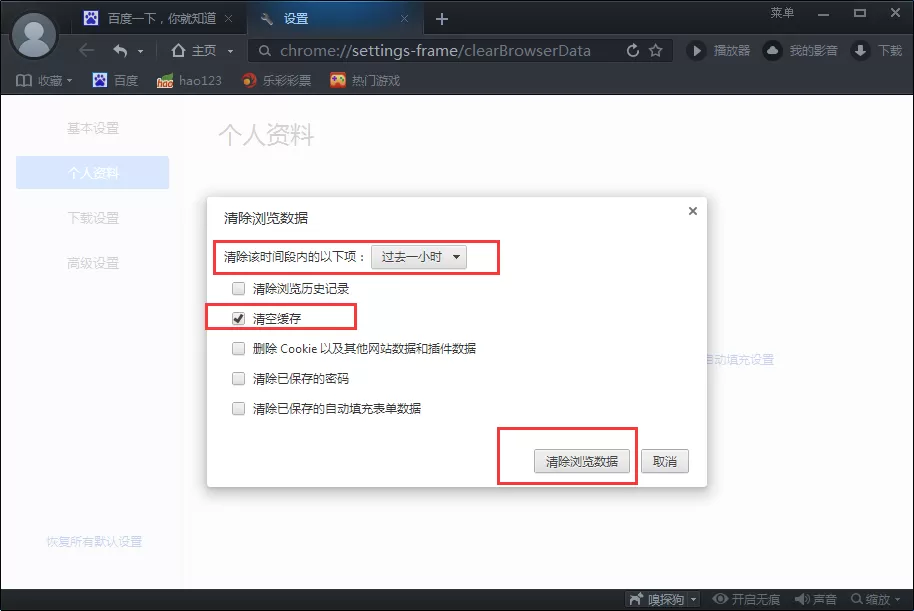914x611 pixels.
Task: Open the 缩放 zoom control
Action: (x=876, y=599)
